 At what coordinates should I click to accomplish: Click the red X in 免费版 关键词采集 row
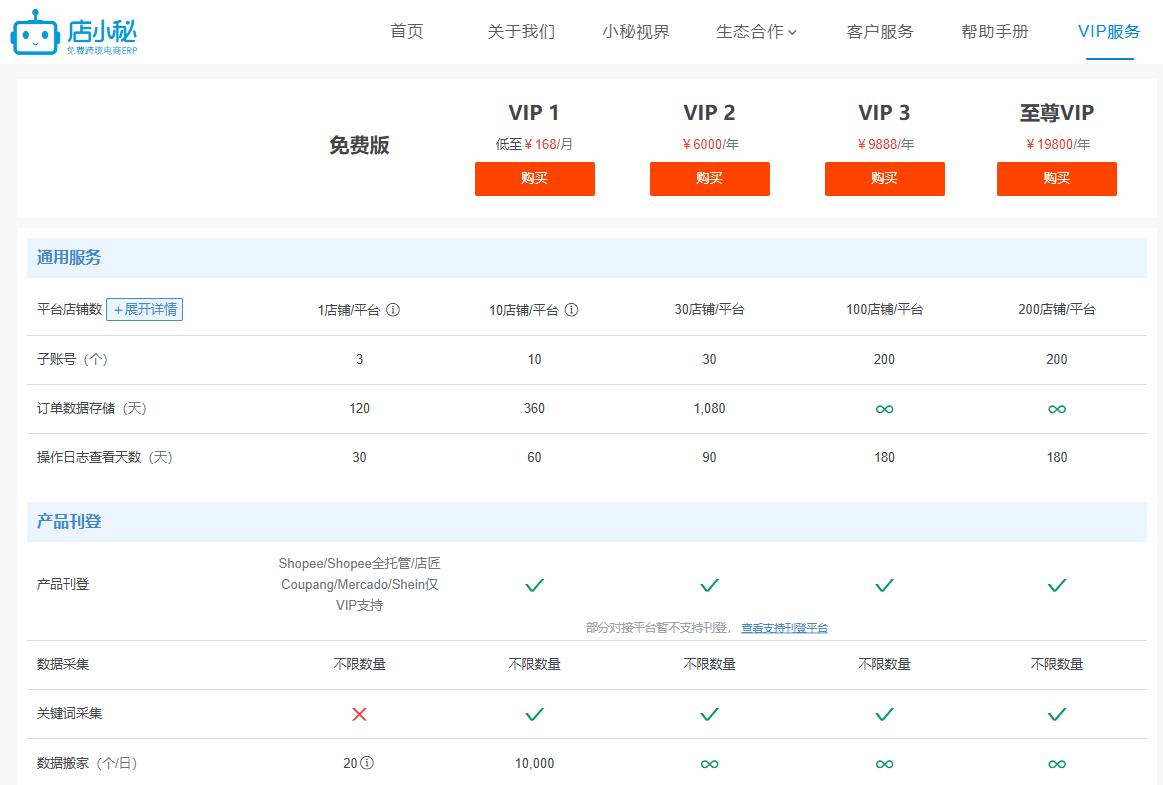(x=359, y=714)
